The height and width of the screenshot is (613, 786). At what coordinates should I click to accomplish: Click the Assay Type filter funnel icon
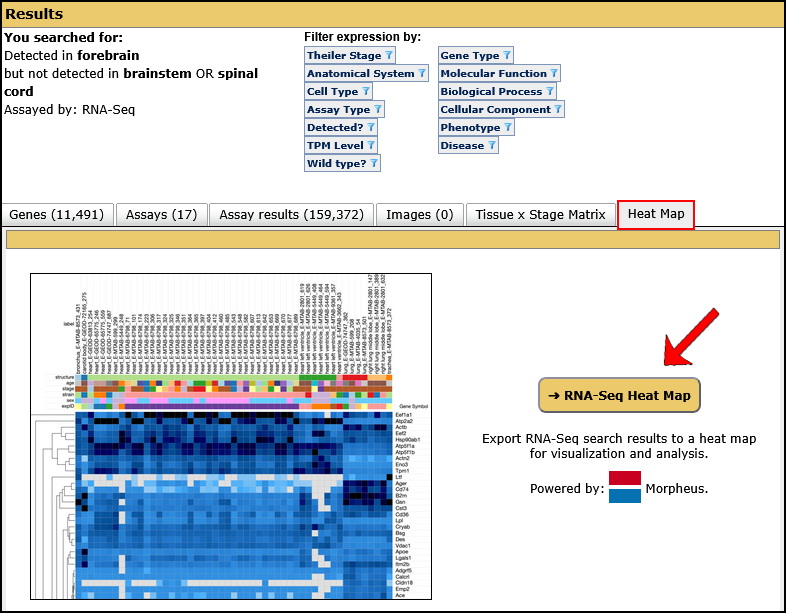[x=377, y=110]
